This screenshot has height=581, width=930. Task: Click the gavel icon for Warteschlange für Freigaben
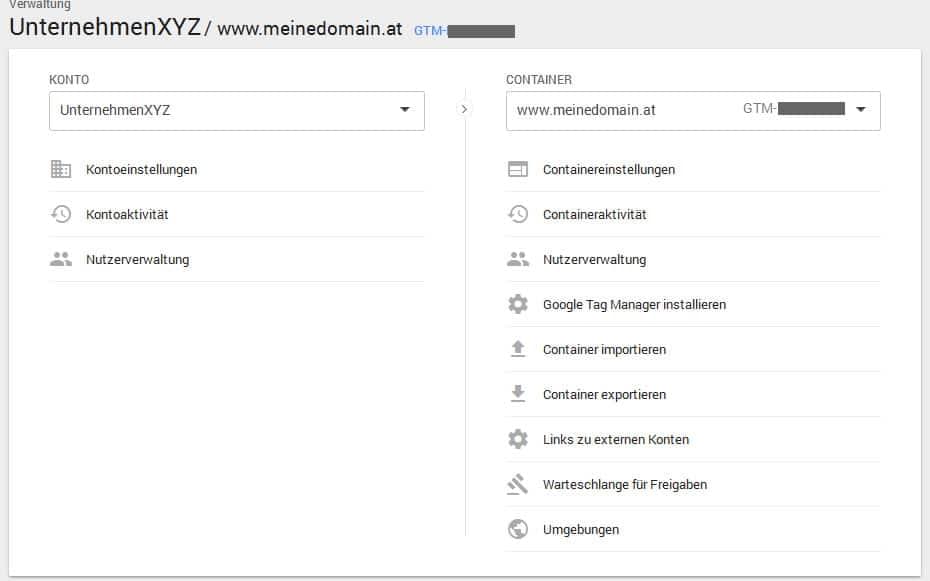(x=518, y=484)
